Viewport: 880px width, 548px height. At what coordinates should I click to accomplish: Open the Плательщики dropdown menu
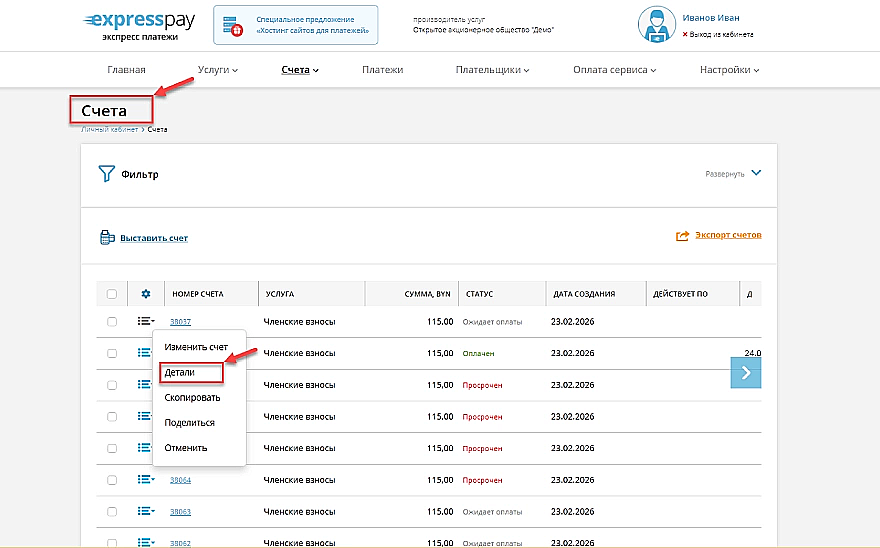491,70
